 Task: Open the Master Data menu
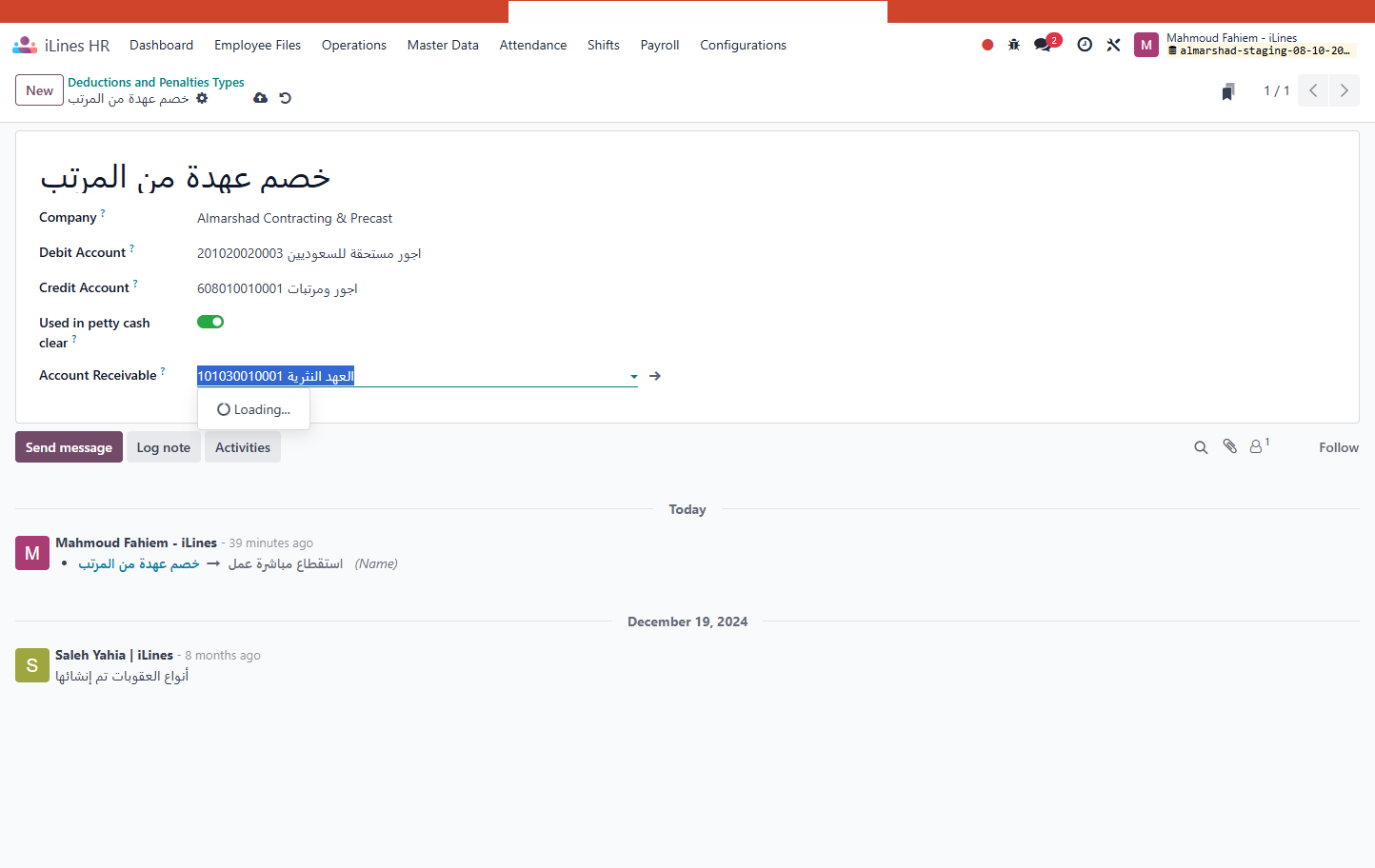(443, 45)
